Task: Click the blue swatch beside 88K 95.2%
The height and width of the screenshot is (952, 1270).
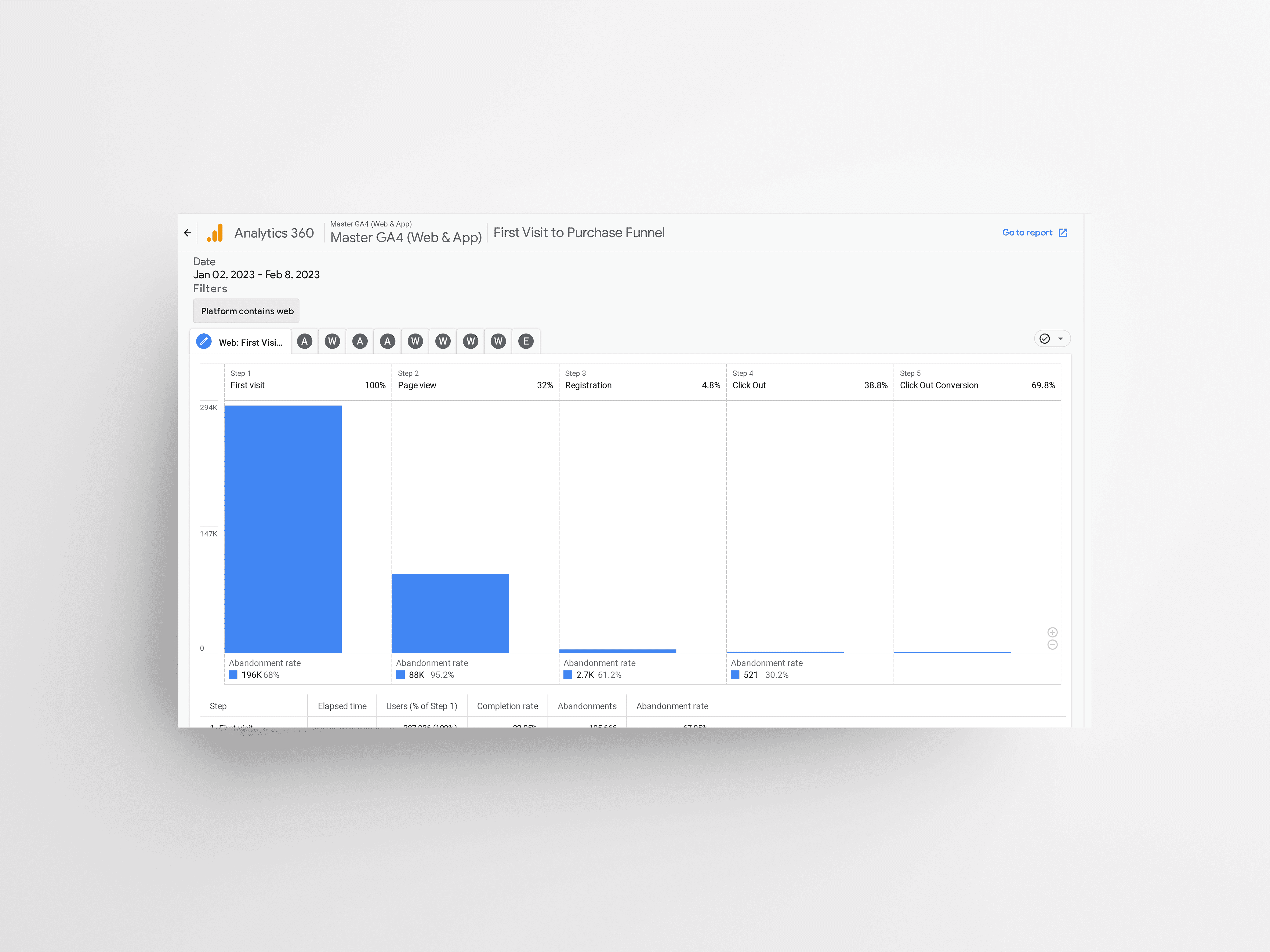Action: pos(401,675)
